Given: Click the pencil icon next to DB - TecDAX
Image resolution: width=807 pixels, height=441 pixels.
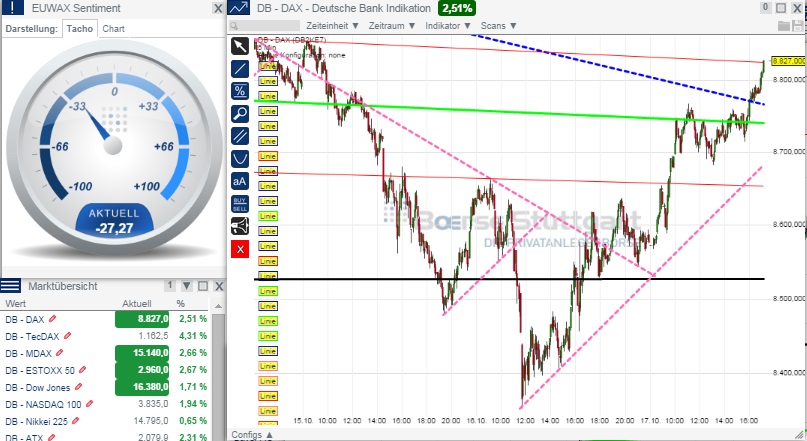Looking at the screenshot, I should 67,336.
